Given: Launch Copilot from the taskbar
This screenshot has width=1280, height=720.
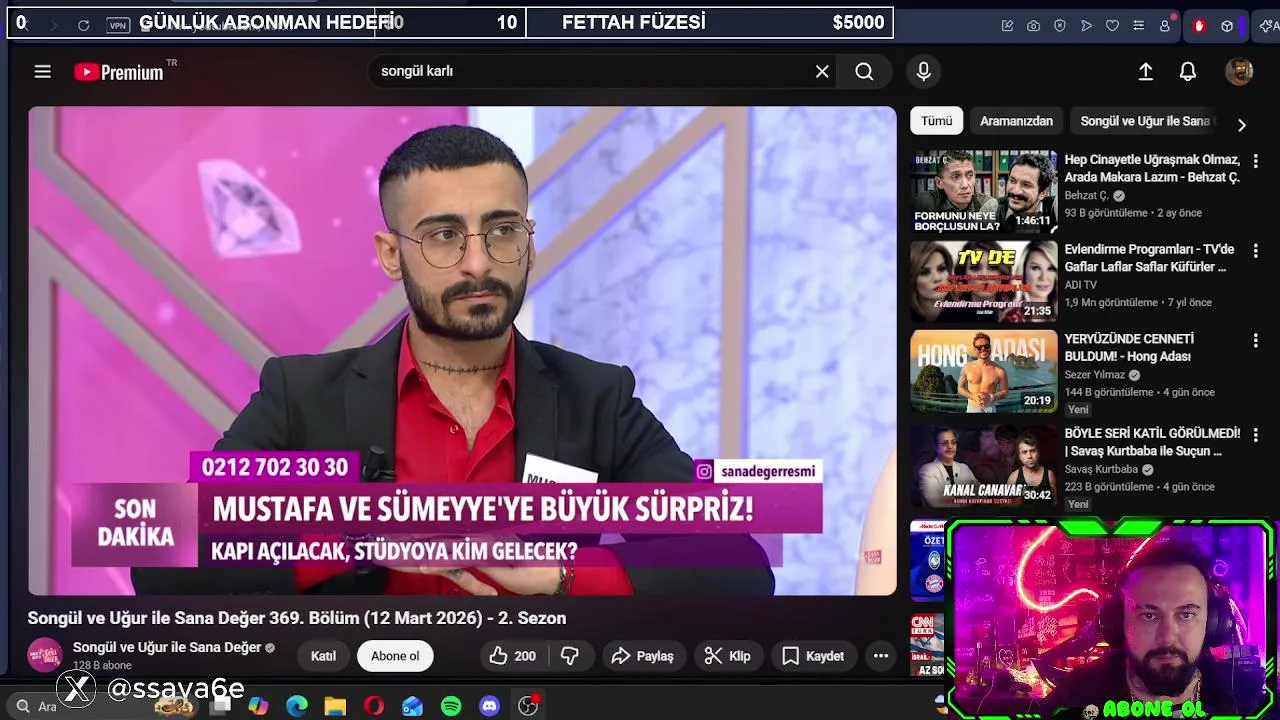Looking at the screenshot, I should 258,706.
